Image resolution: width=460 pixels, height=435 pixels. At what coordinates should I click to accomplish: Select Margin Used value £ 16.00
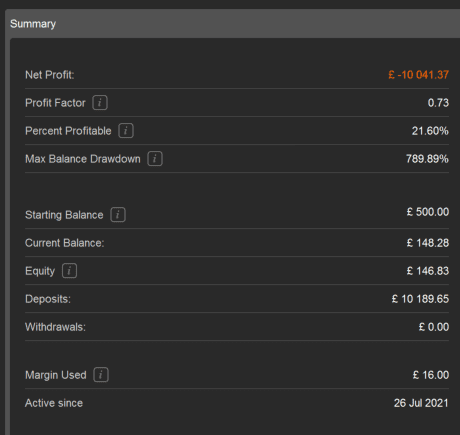tap(431, 375)
